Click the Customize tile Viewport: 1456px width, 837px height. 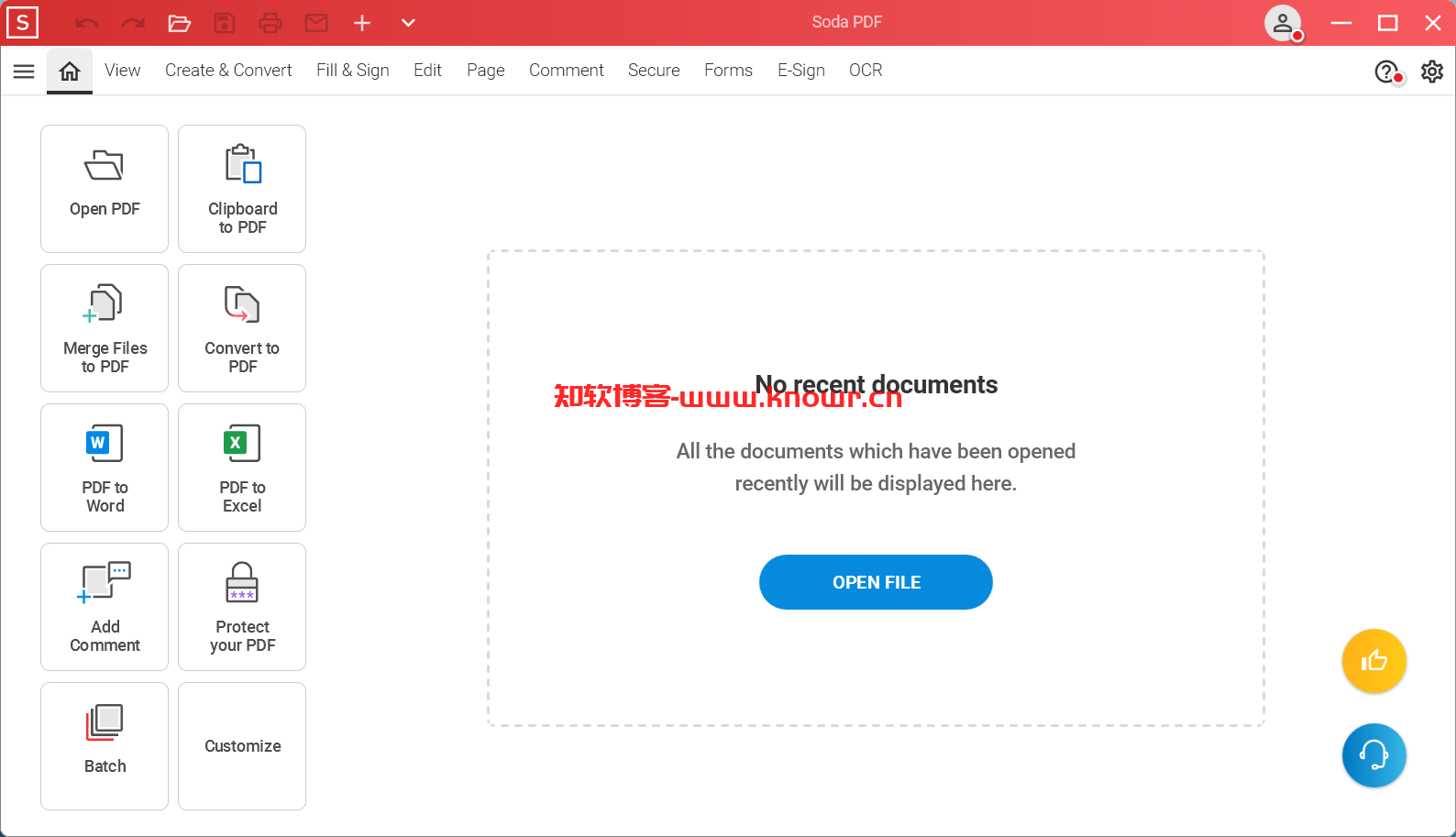pyautogui.click(x=242, y=746)
